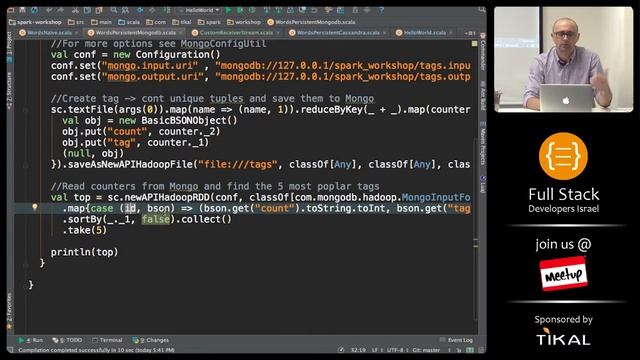
Task: Toggle the Maven Projects side panel button
Action: [483, 143]
